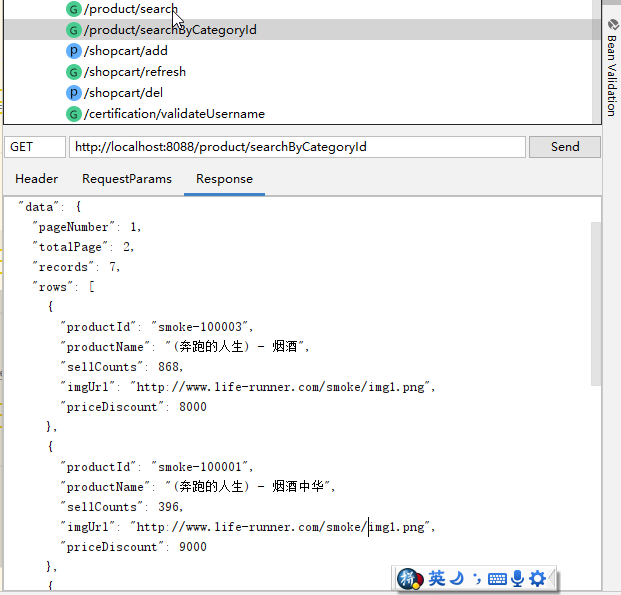Click the "pageNumber": 1 line
This screenshot has width=621, height=595.
pyautogui.click(x=87, y=227)
